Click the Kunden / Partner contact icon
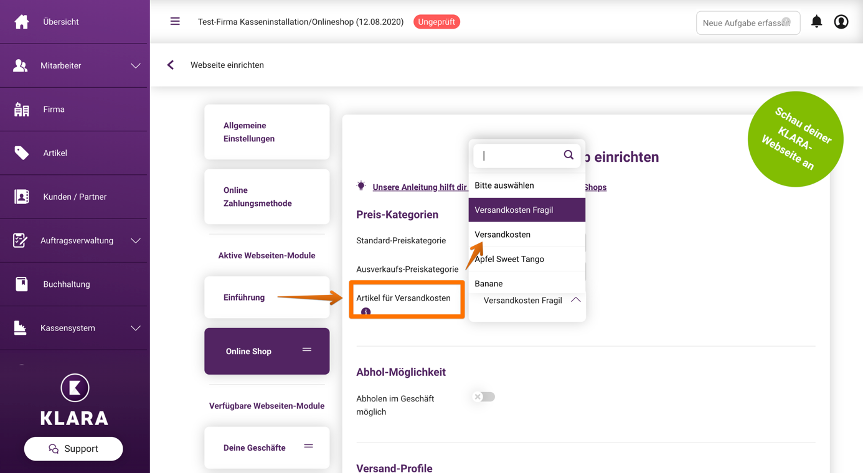Viewport: 864px width, 474px height. click(21, 197)
